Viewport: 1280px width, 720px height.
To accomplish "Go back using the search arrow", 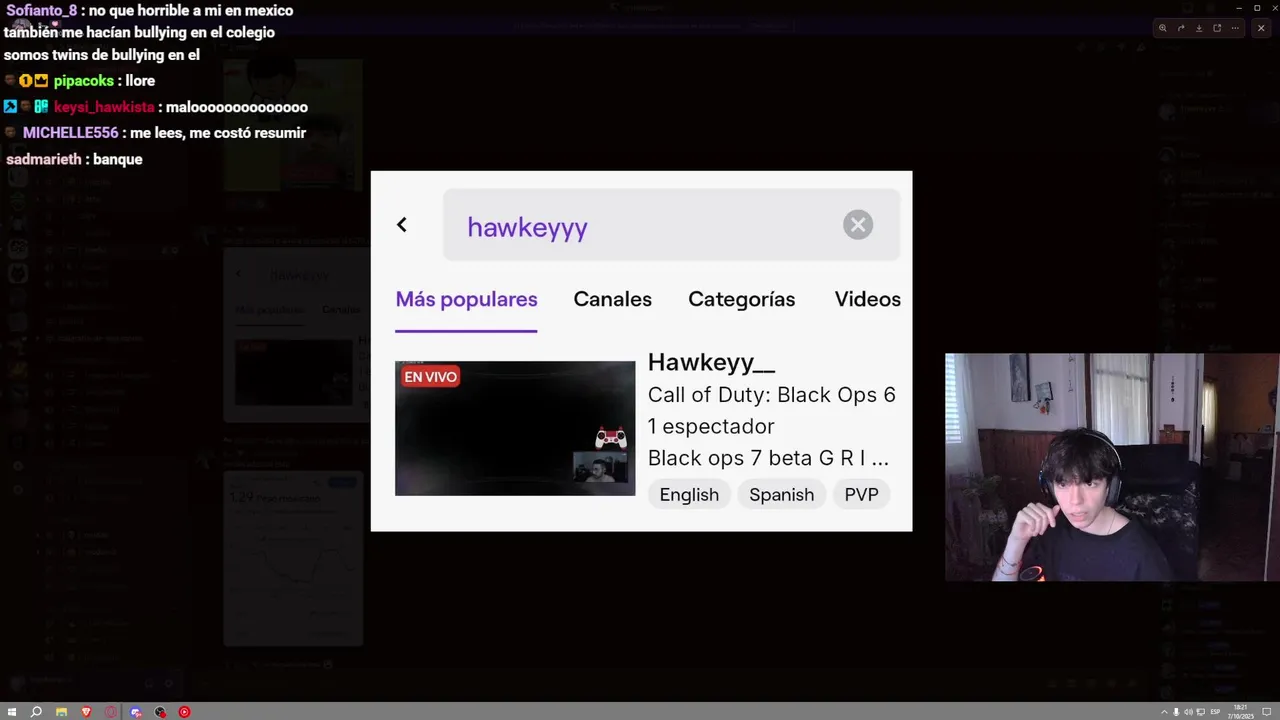I will click(x=402, y=225).
